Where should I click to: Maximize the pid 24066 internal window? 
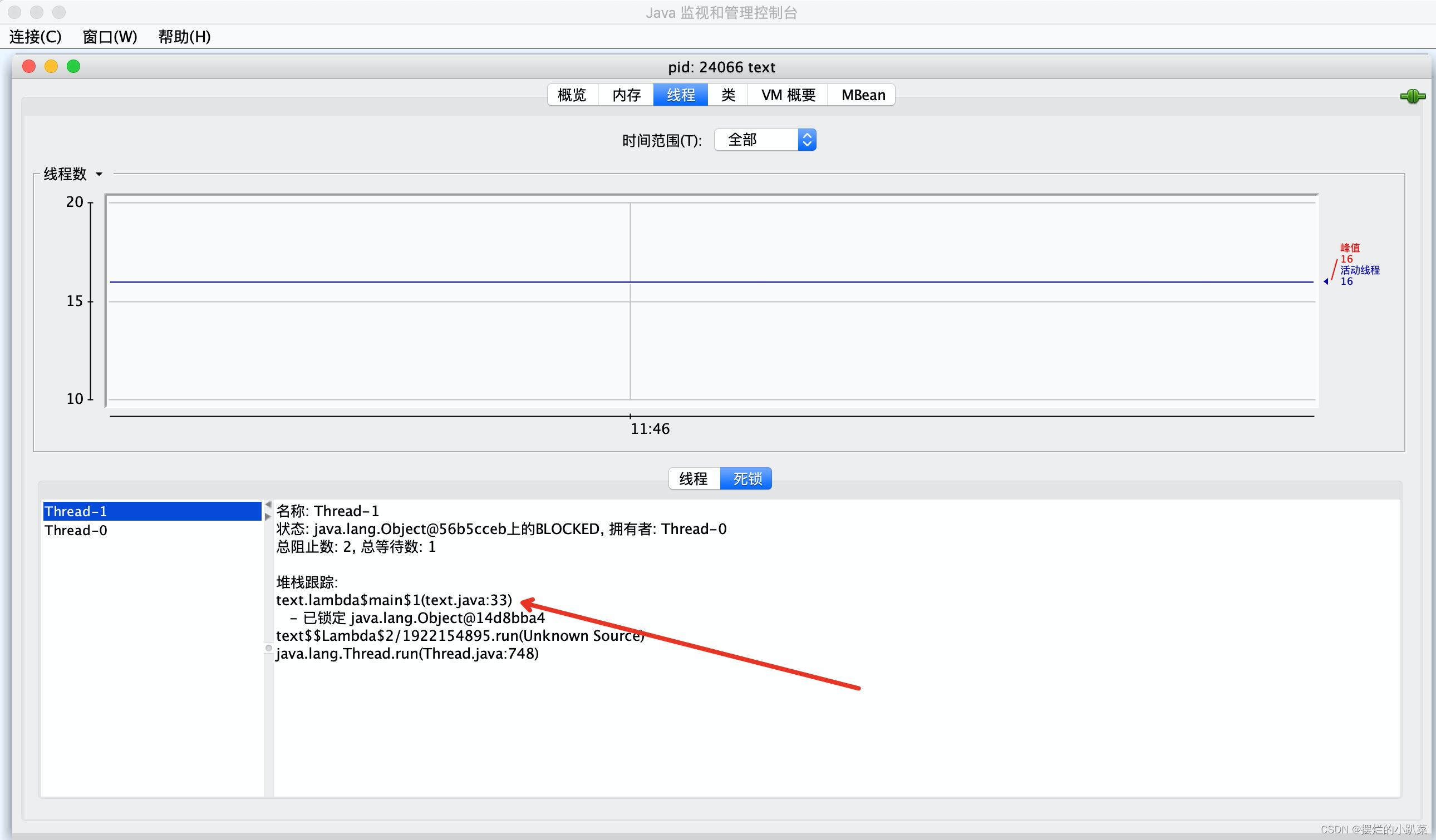(73, 67)
